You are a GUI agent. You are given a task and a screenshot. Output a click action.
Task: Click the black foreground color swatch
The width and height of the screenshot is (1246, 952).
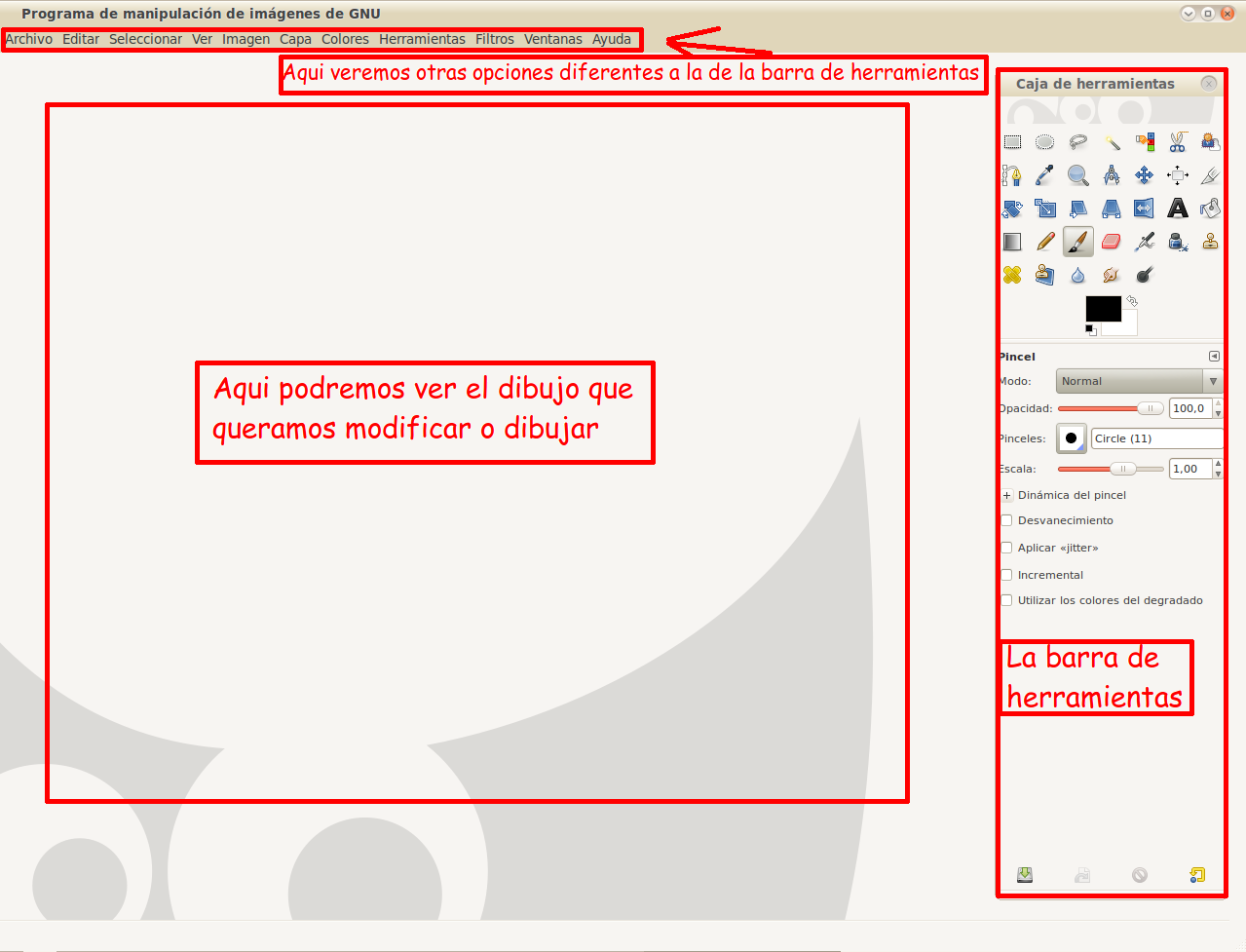1104,306
